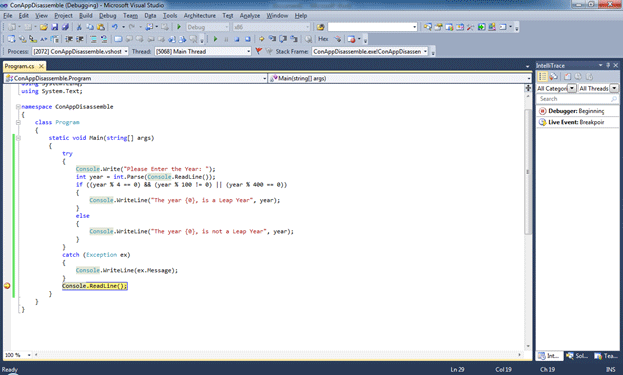The width and height of the screenshot is (623, 375).
Task: Open the Debug menu
Action: click(x=108, y=15)
